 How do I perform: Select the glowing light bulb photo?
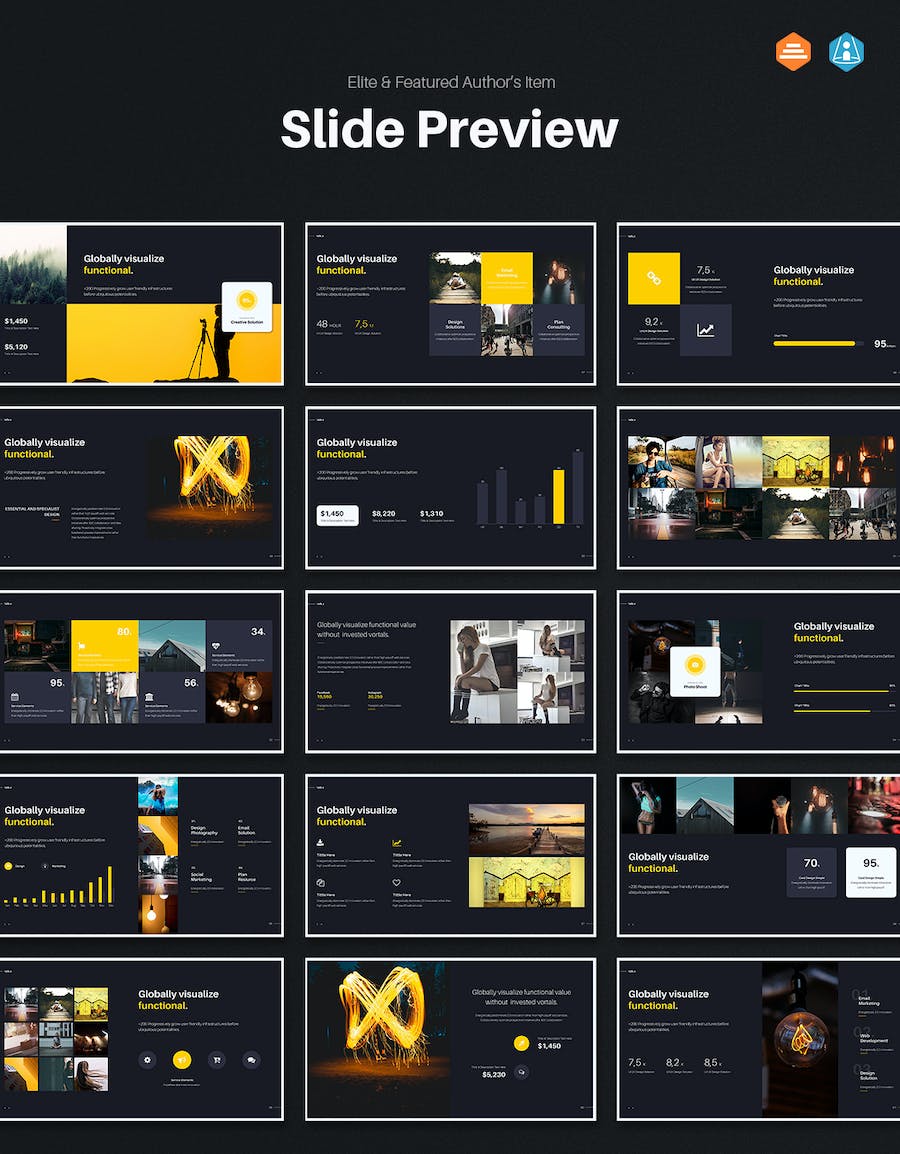[x=800, y=1040]
